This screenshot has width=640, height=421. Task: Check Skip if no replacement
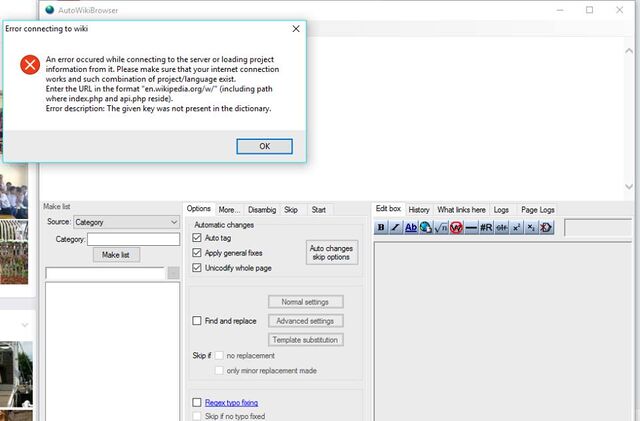click(219, 356)
